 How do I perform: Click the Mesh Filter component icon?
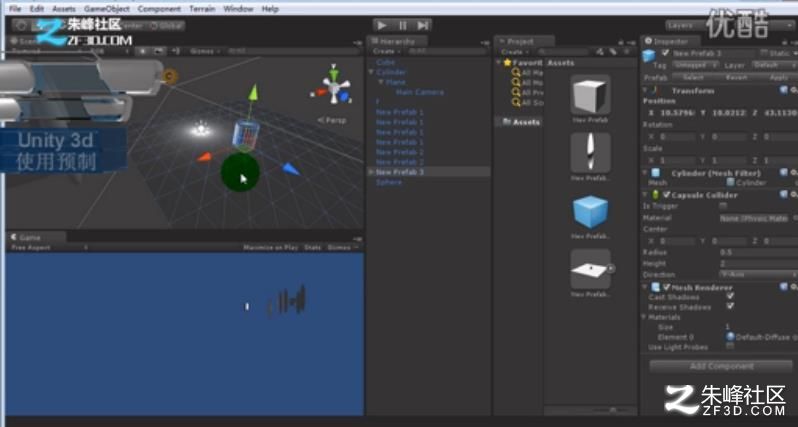pyautogui.click(x=656, y=173)
